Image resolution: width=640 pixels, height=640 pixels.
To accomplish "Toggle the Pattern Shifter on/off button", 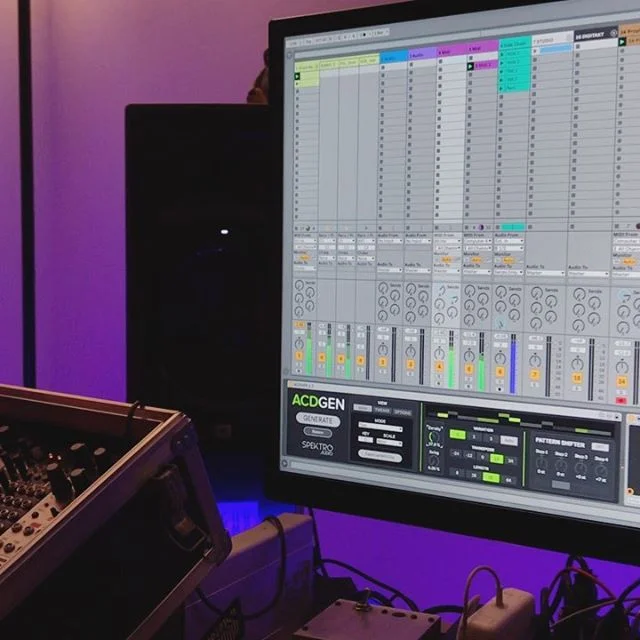I will click(x=600, y=447).
